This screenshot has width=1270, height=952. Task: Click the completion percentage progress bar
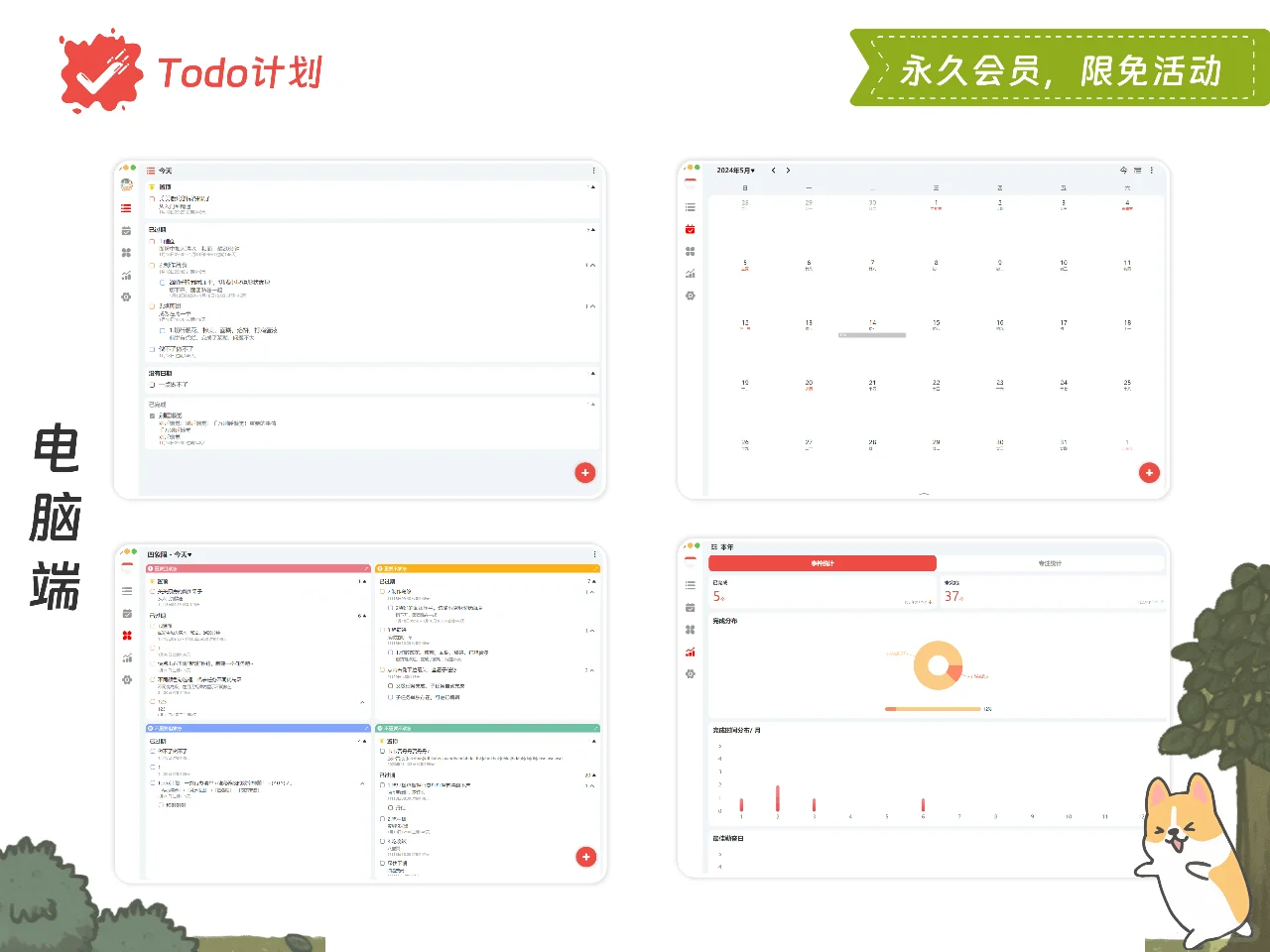pos(933,708)
